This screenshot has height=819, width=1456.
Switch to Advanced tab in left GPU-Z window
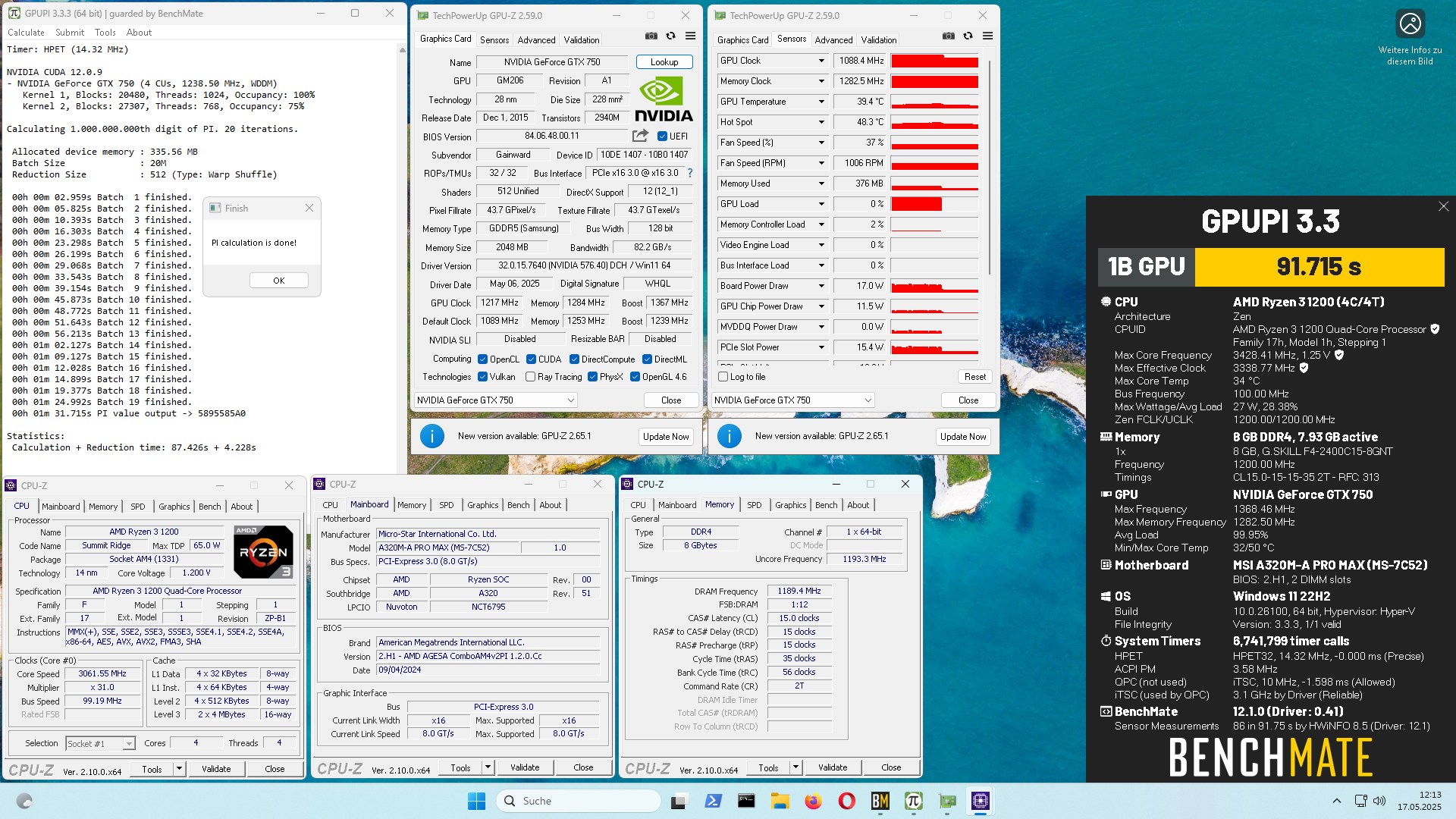point(536,40)
